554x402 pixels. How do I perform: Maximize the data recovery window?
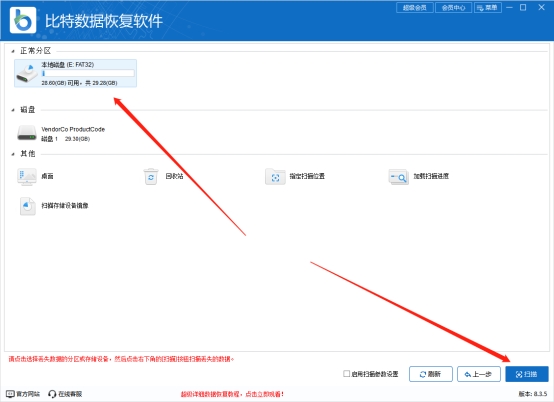[x=523, y=7]
